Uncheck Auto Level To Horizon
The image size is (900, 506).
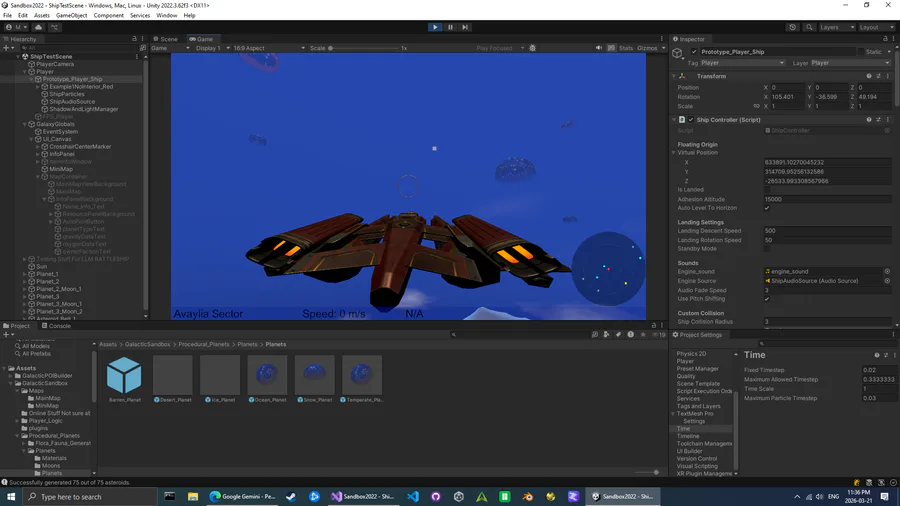coord(767,208)
